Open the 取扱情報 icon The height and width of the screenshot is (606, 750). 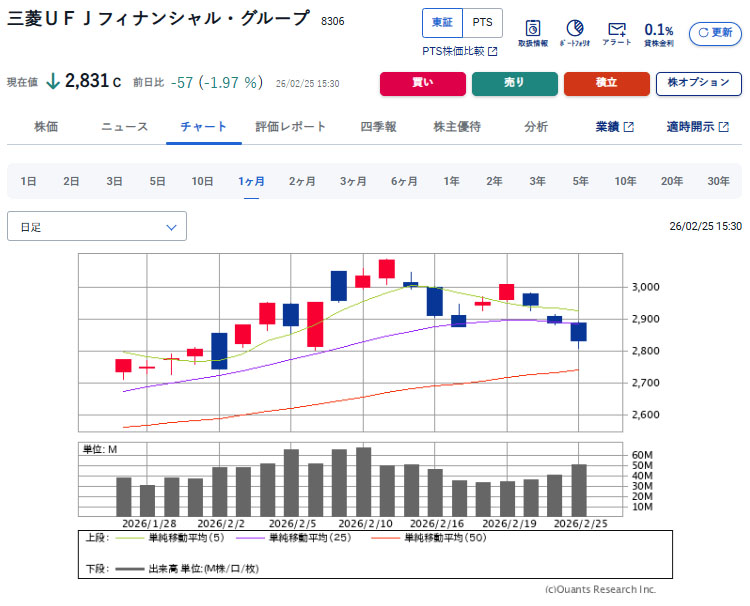pyautogui.click(x=533, y=33)
